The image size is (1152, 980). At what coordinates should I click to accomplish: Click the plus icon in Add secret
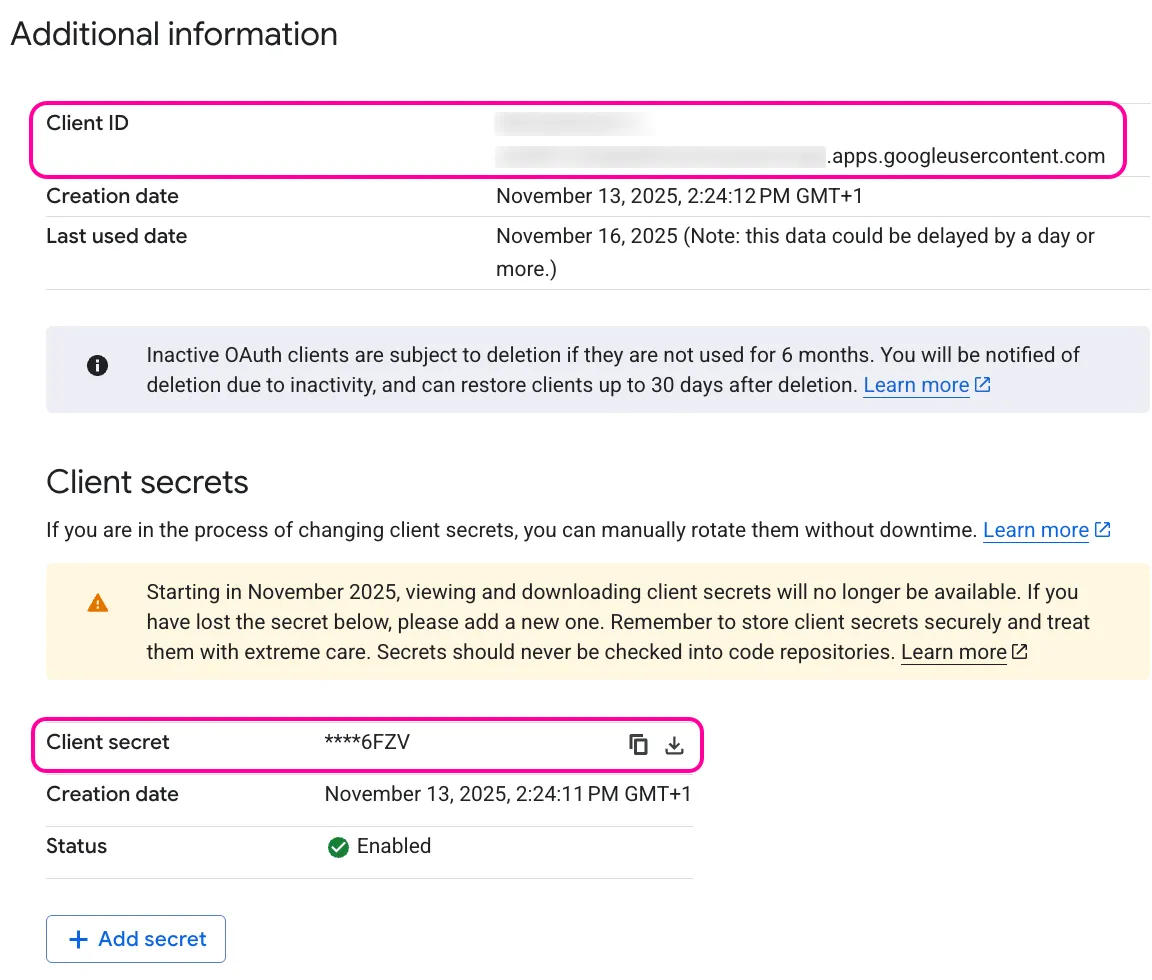(79, 939)
